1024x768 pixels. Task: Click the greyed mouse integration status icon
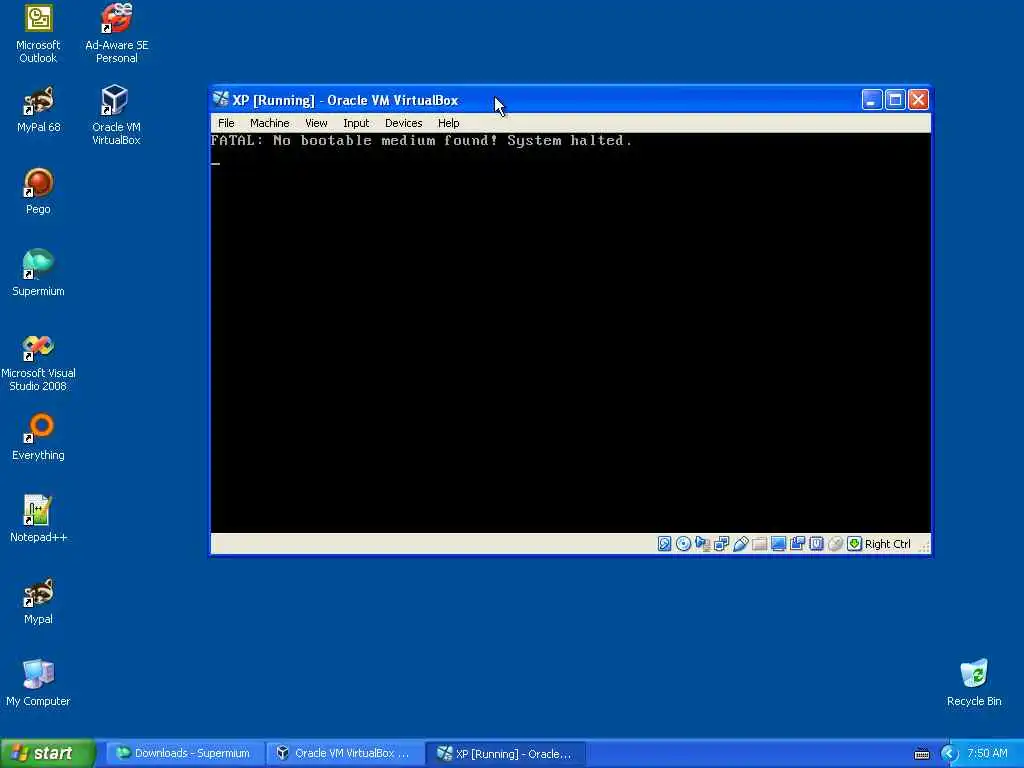[835, 544]
